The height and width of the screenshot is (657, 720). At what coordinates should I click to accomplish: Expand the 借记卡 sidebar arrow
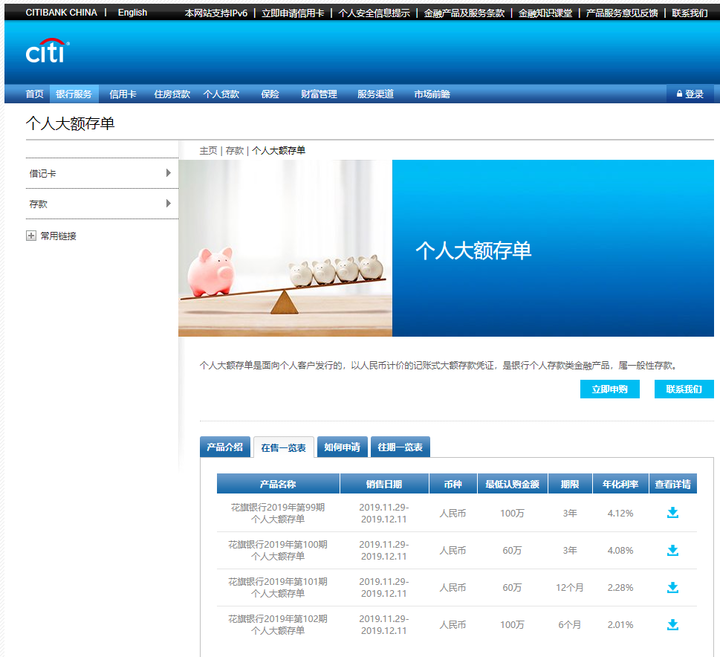pos(168,173)
